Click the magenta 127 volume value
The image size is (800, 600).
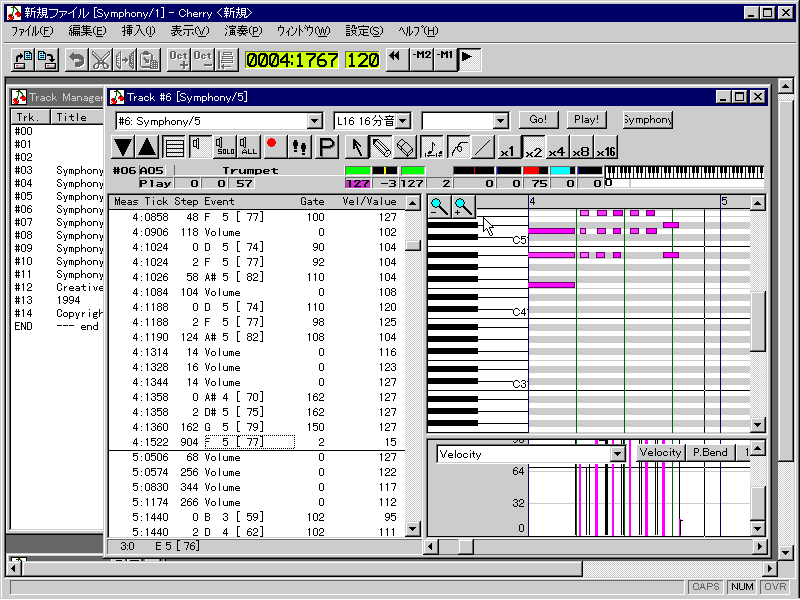(x=358, y=183)
